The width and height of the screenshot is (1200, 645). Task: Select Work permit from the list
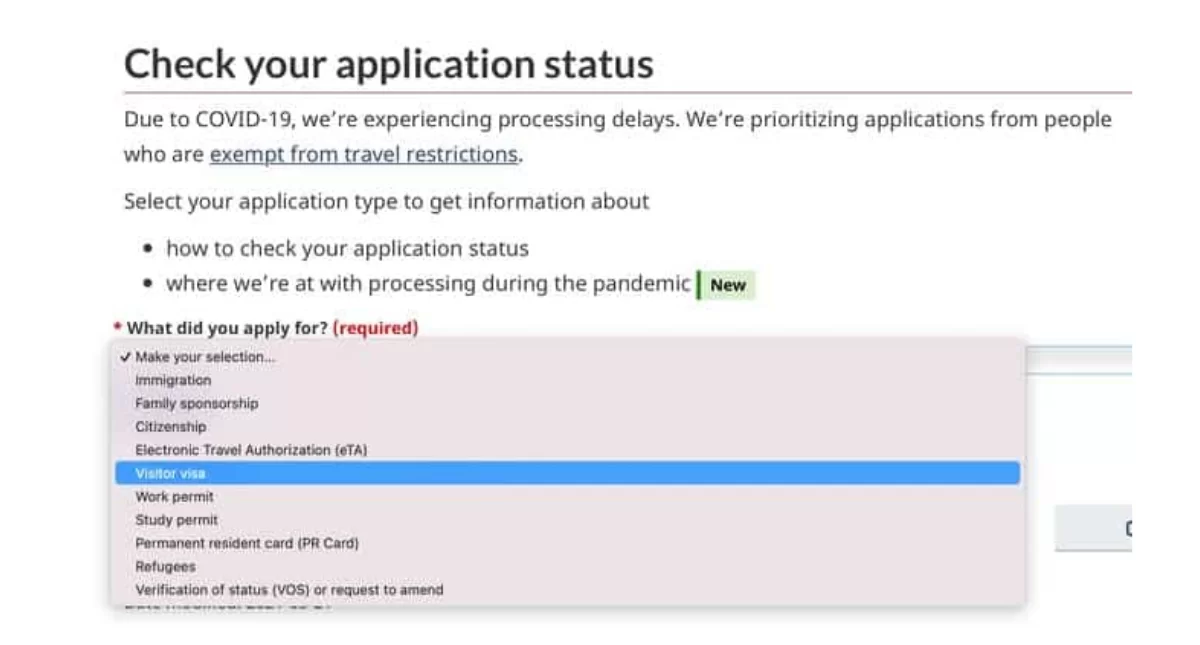pyautogui.click(x=174, y=497)
